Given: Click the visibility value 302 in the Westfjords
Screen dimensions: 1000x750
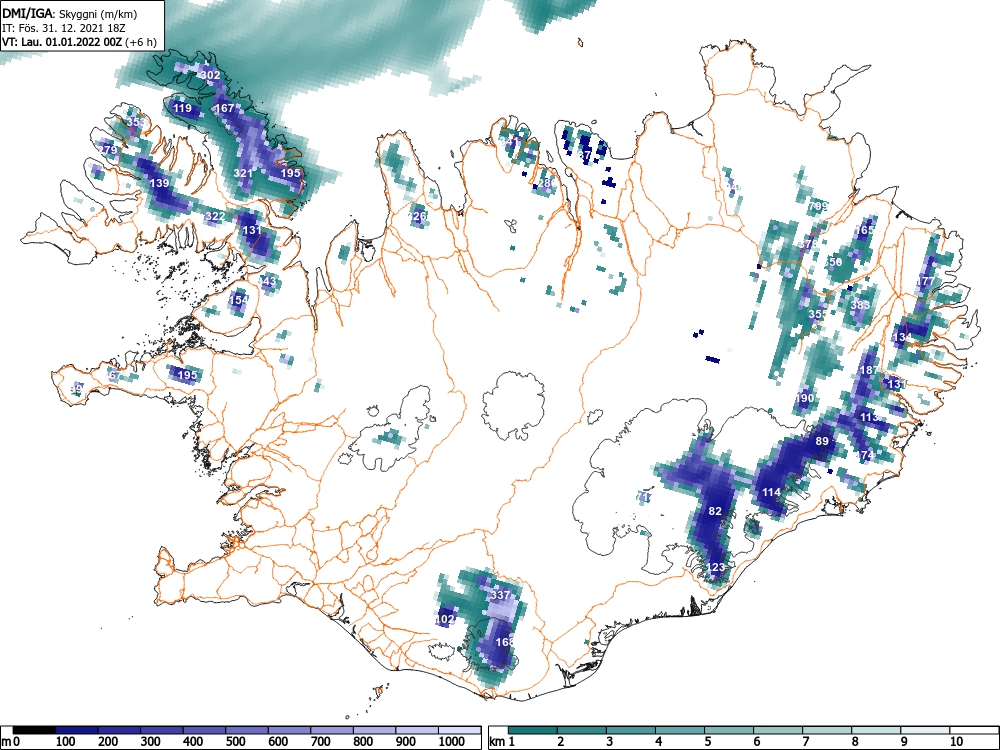Looking at the screenshot, I should (x=210, y=75).
